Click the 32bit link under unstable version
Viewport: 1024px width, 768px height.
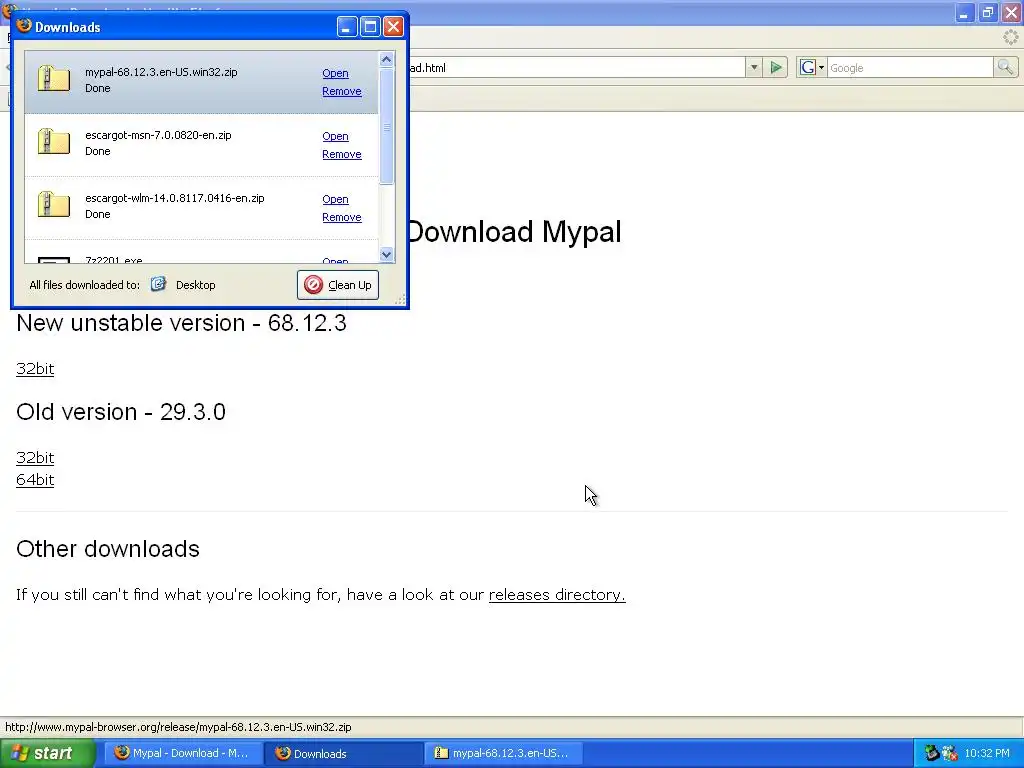pyautogui.click(x=35, y=368)
